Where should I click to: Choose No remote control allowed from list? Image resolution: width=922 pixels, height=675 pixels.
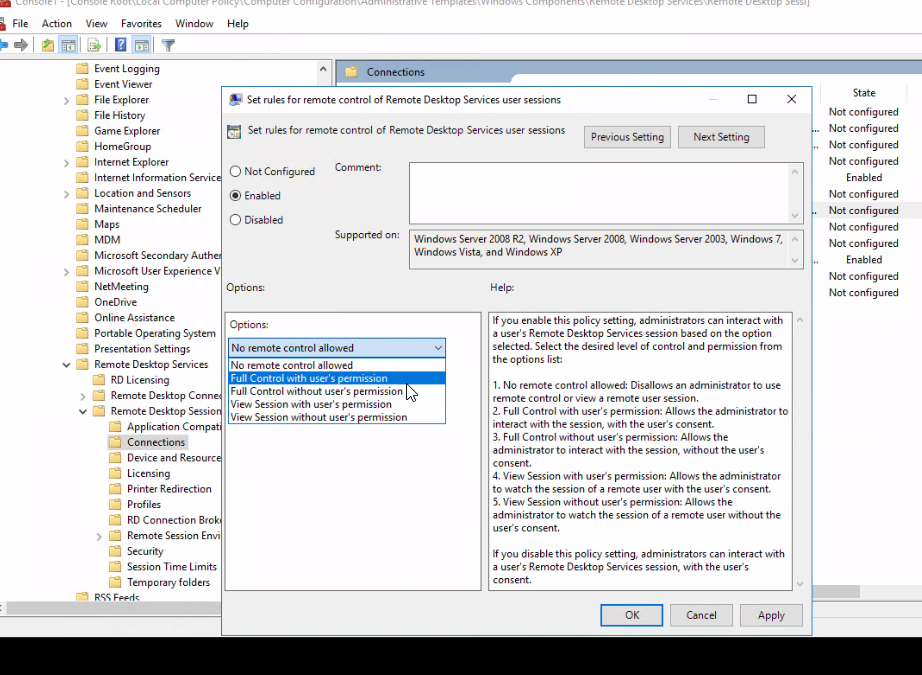pyautogui.click(x=337, y=365)
